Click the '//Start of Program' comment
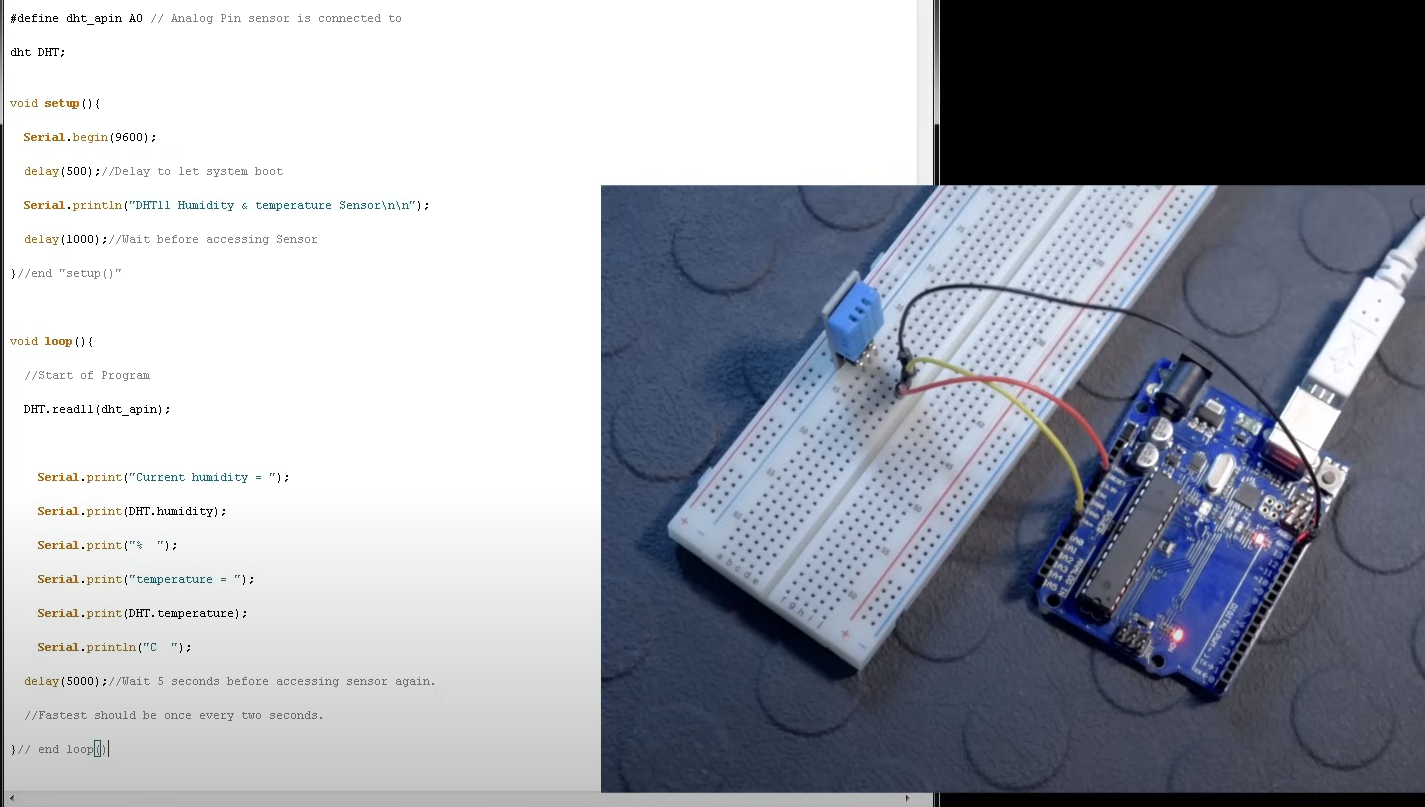Image resolution: width=1425 pixels, height=807 pixels. coord(87,376)
